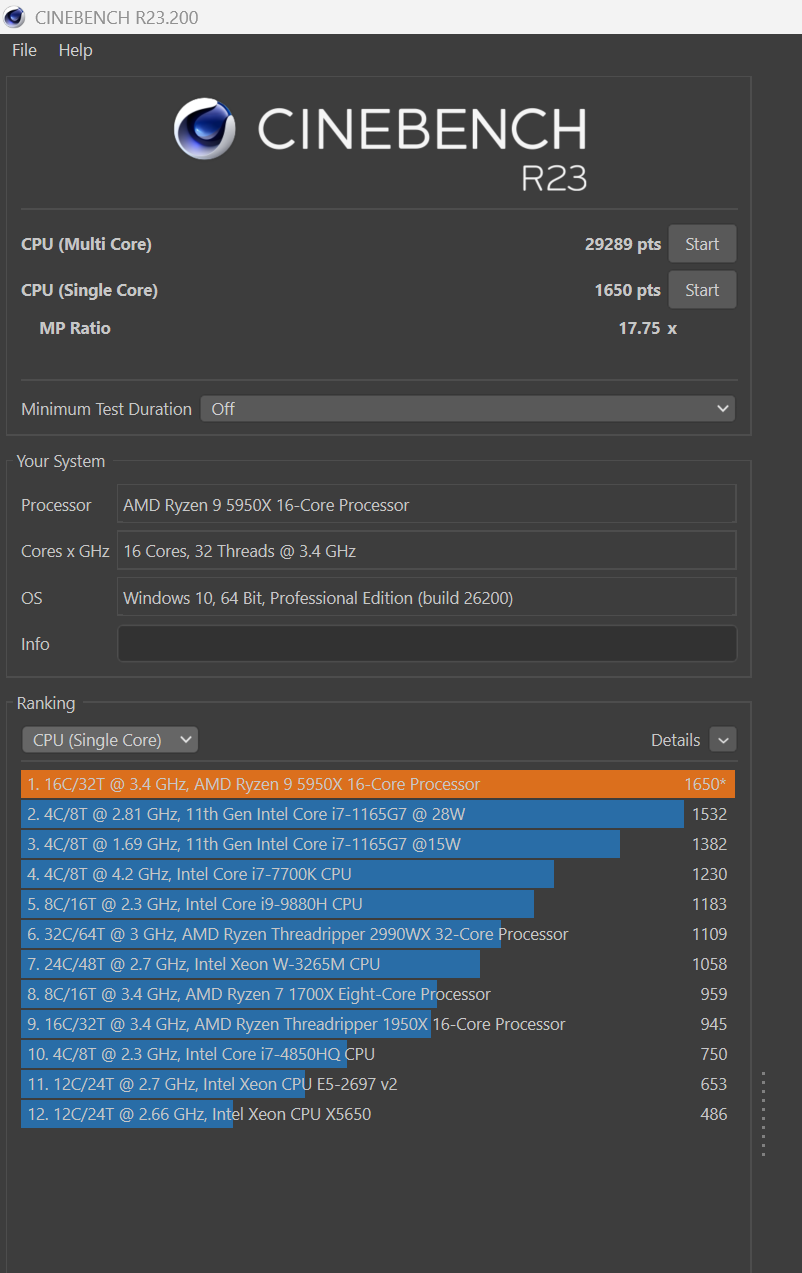Select ranking row 7 Intel Xeon W-3265M
The height and width of the screenshot is (1273, 802).
378,964
